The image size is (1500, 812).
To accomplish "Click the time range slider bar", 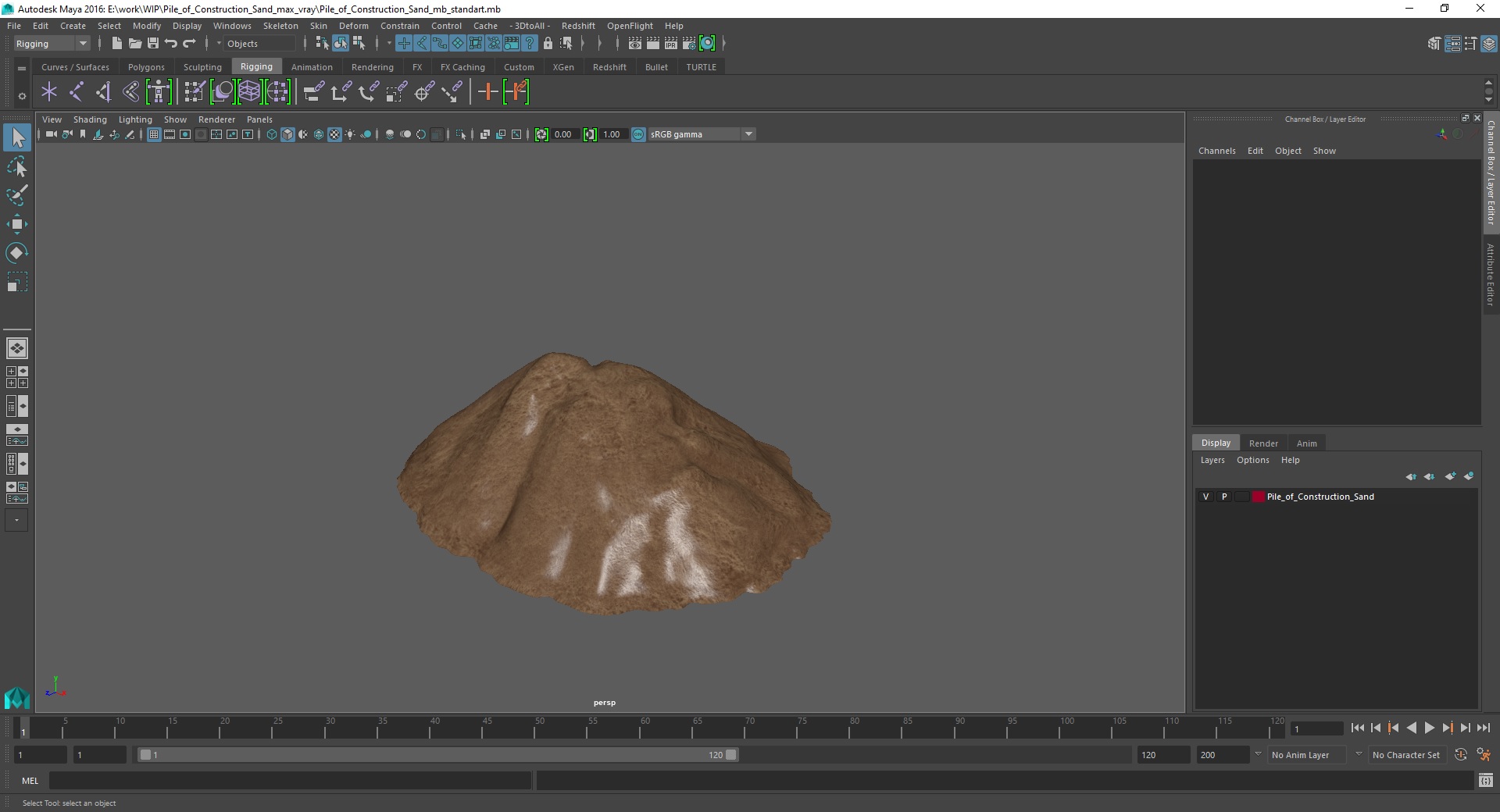I will [x=437, y=755].
